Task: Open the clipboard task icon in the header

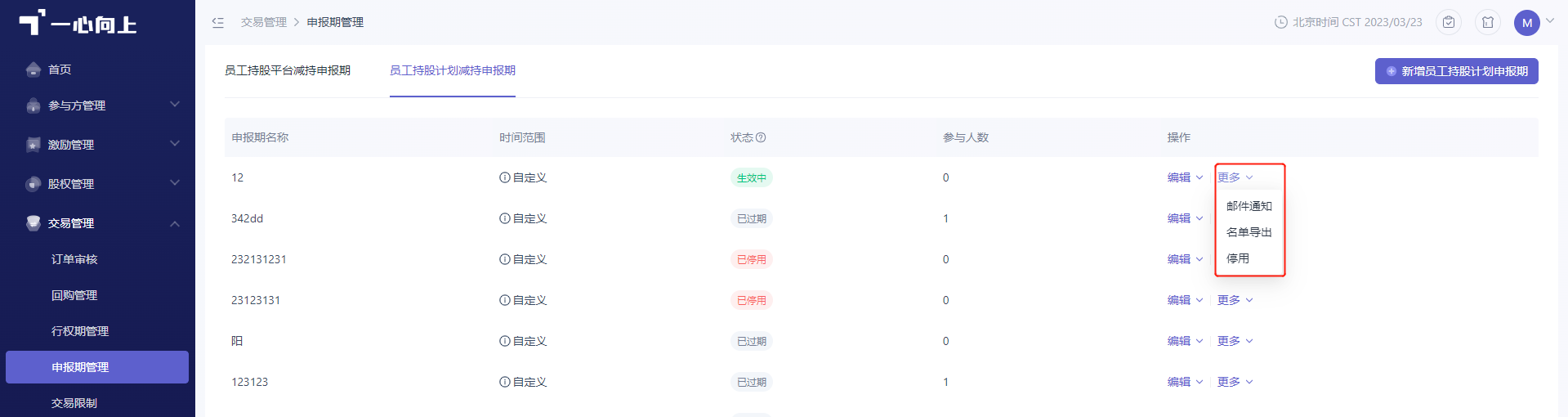Action: (1449, 22)
